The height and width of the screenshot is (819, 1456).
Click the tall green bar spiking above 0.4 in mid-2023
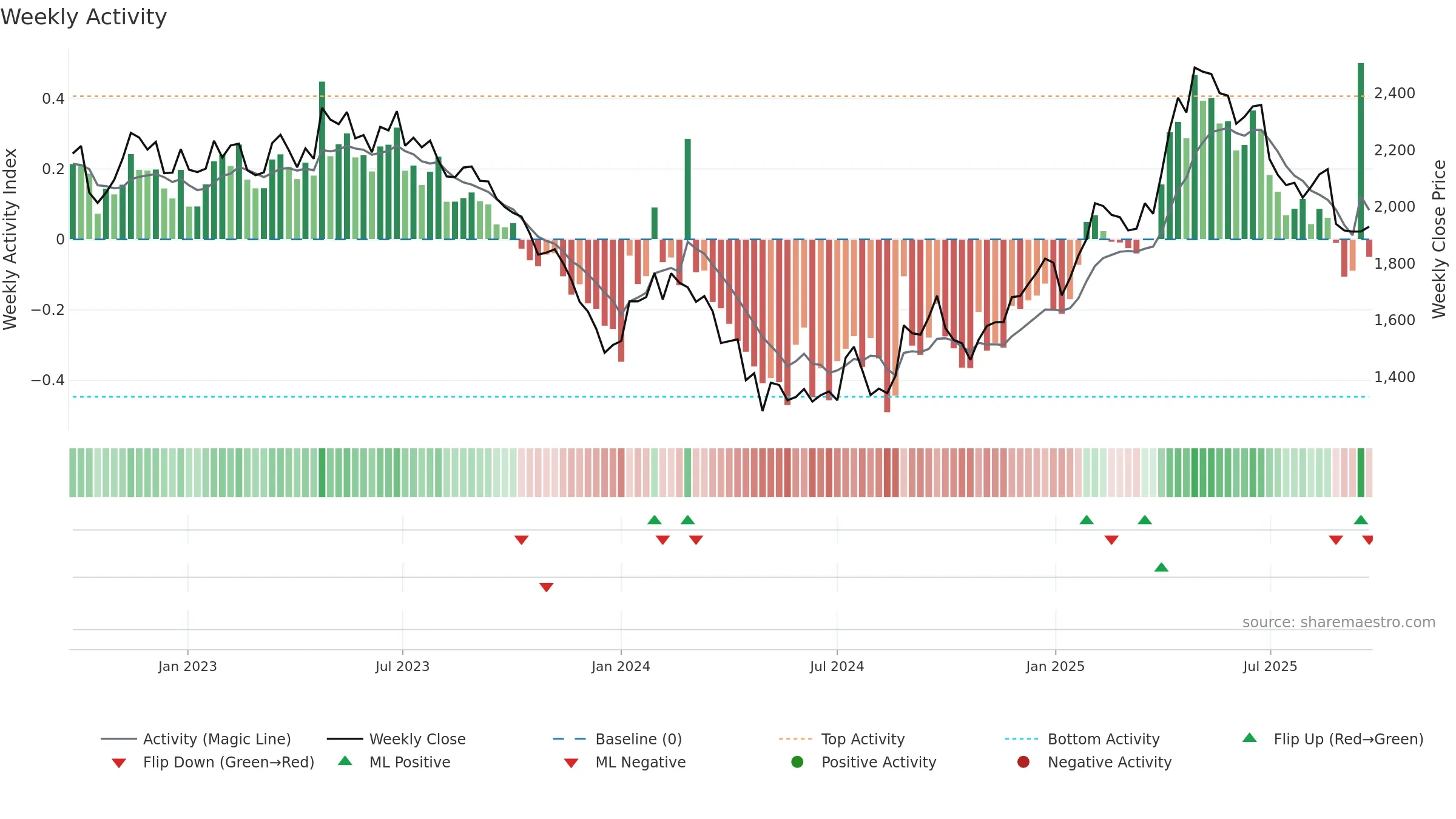(x=322, y=160)
